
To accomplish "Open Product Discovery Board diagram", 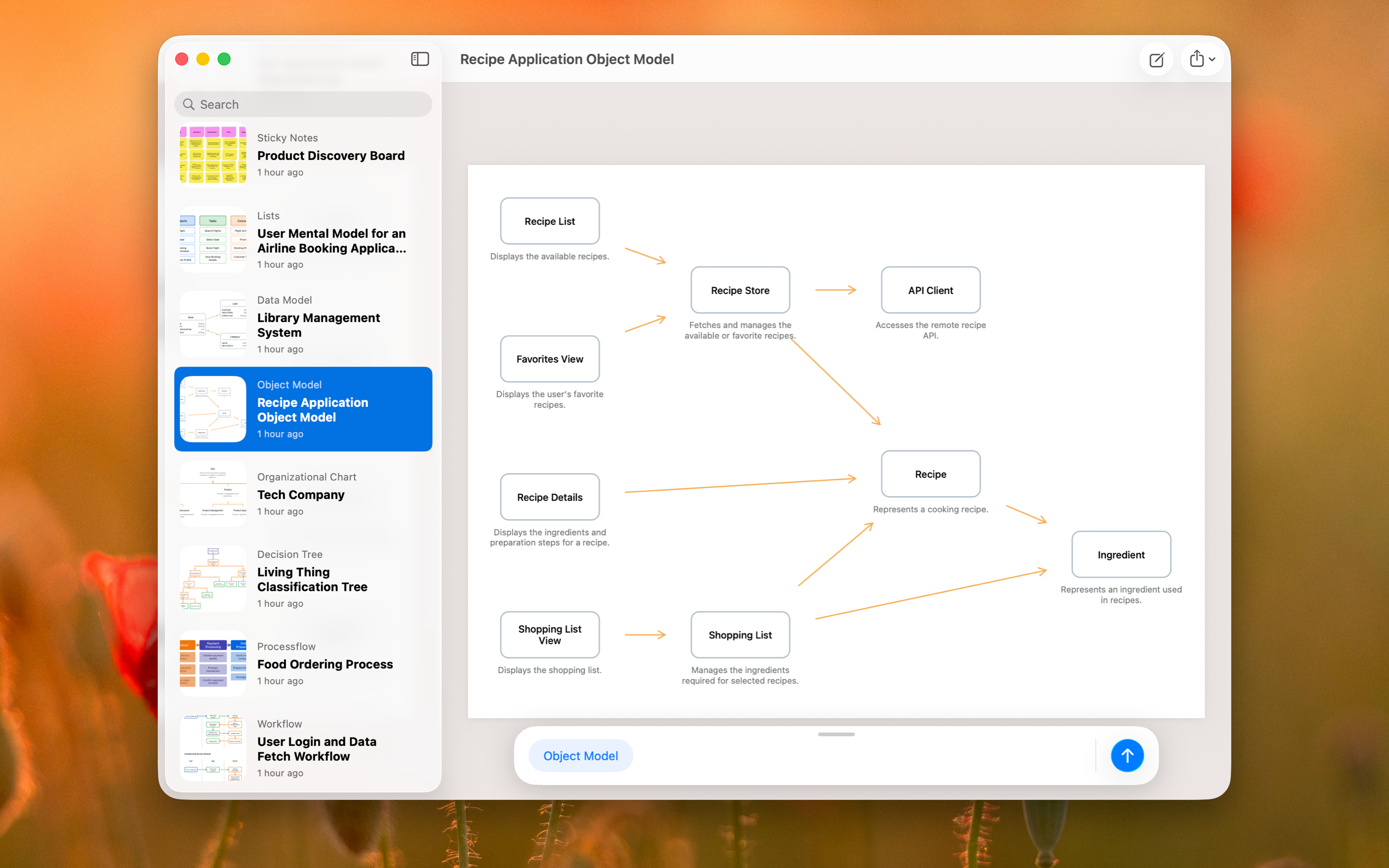I will click(x=303, y=155).
